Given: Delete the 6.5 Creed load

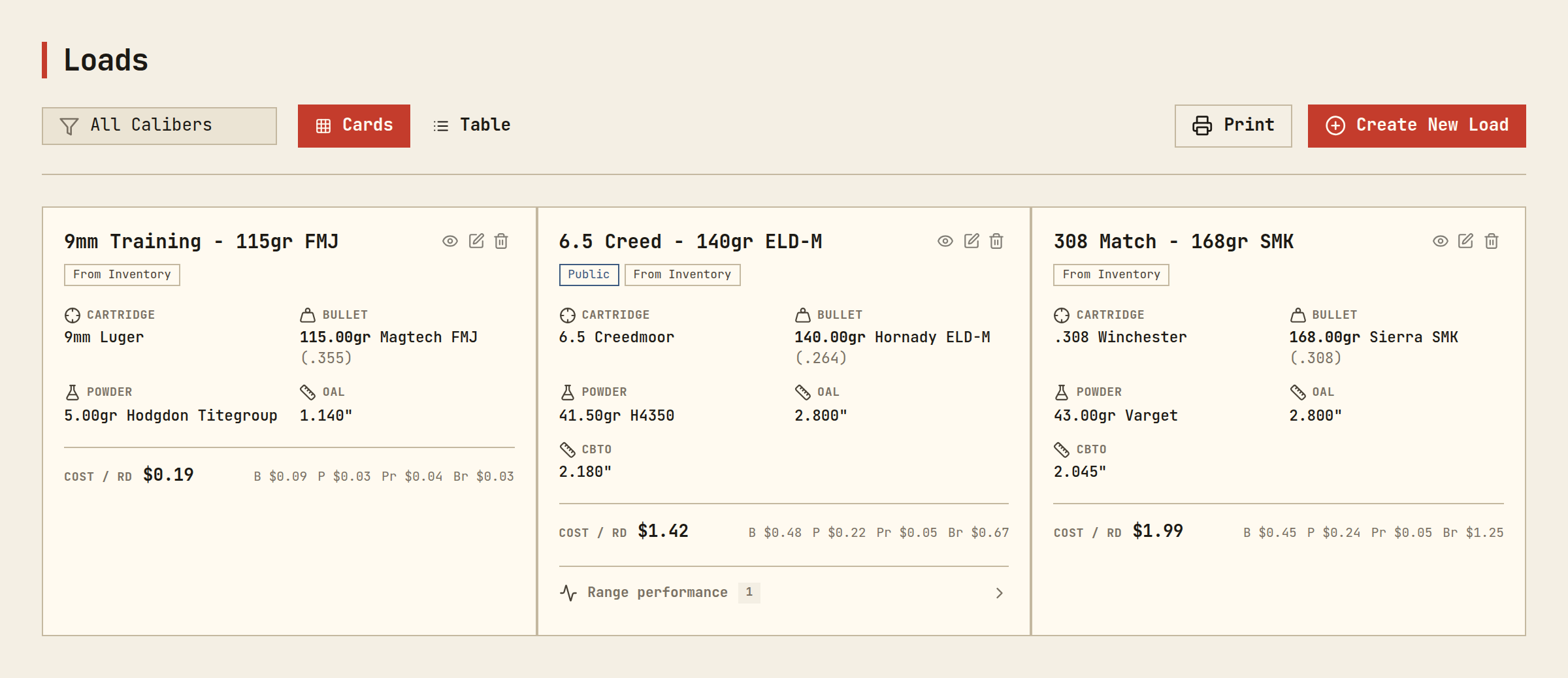Looking at the screenshot, I should pos(996,241).
